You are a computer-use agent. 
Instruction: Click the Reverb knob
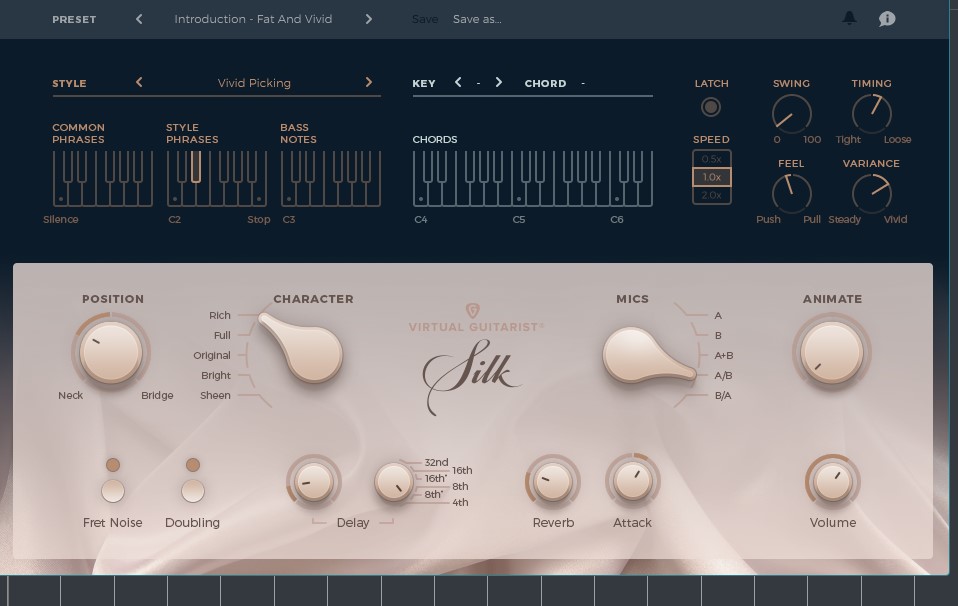pos(552,483)
